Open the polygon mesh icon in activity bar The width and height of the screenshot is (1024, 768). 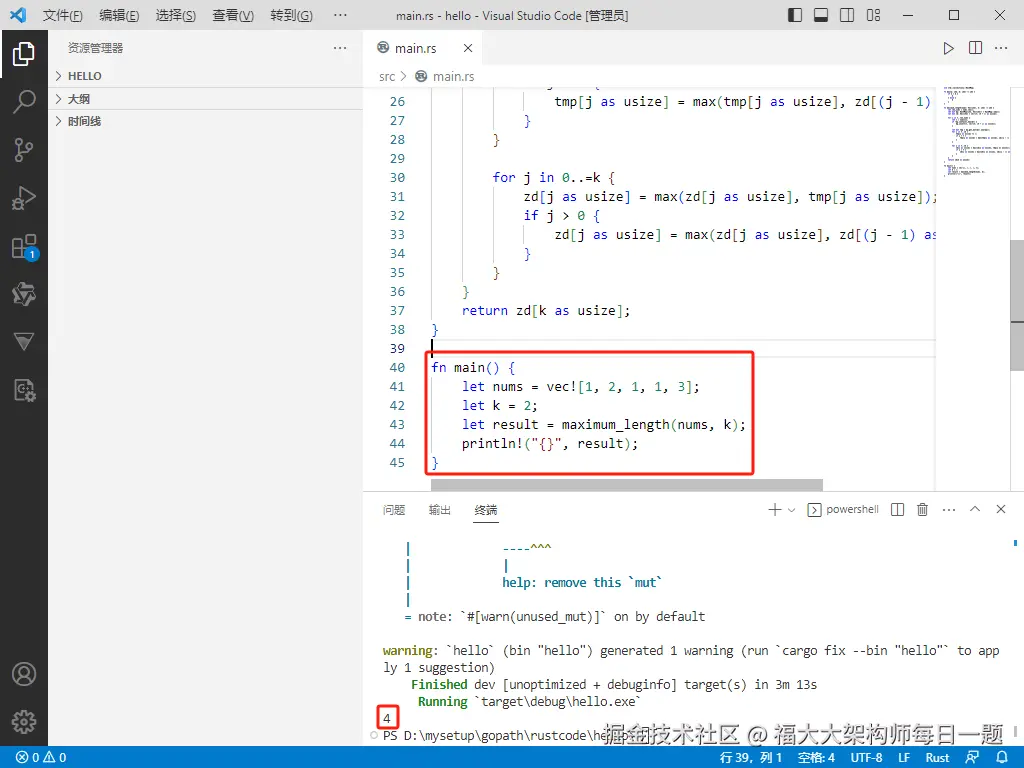tap(24, 295)
